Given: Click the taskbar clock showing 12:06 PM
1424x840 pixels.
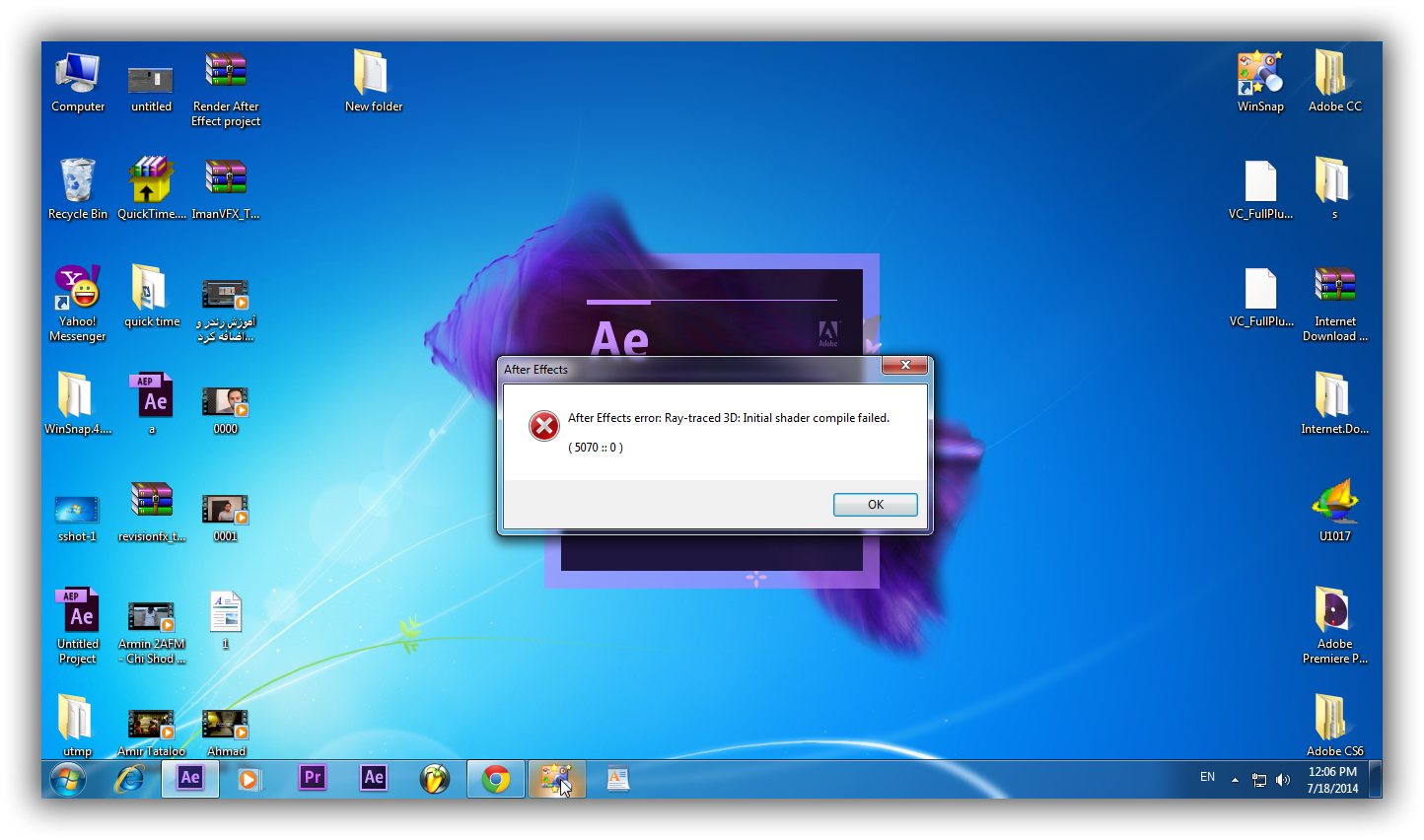Looking at the screenshot, I should click(1332, 780).
